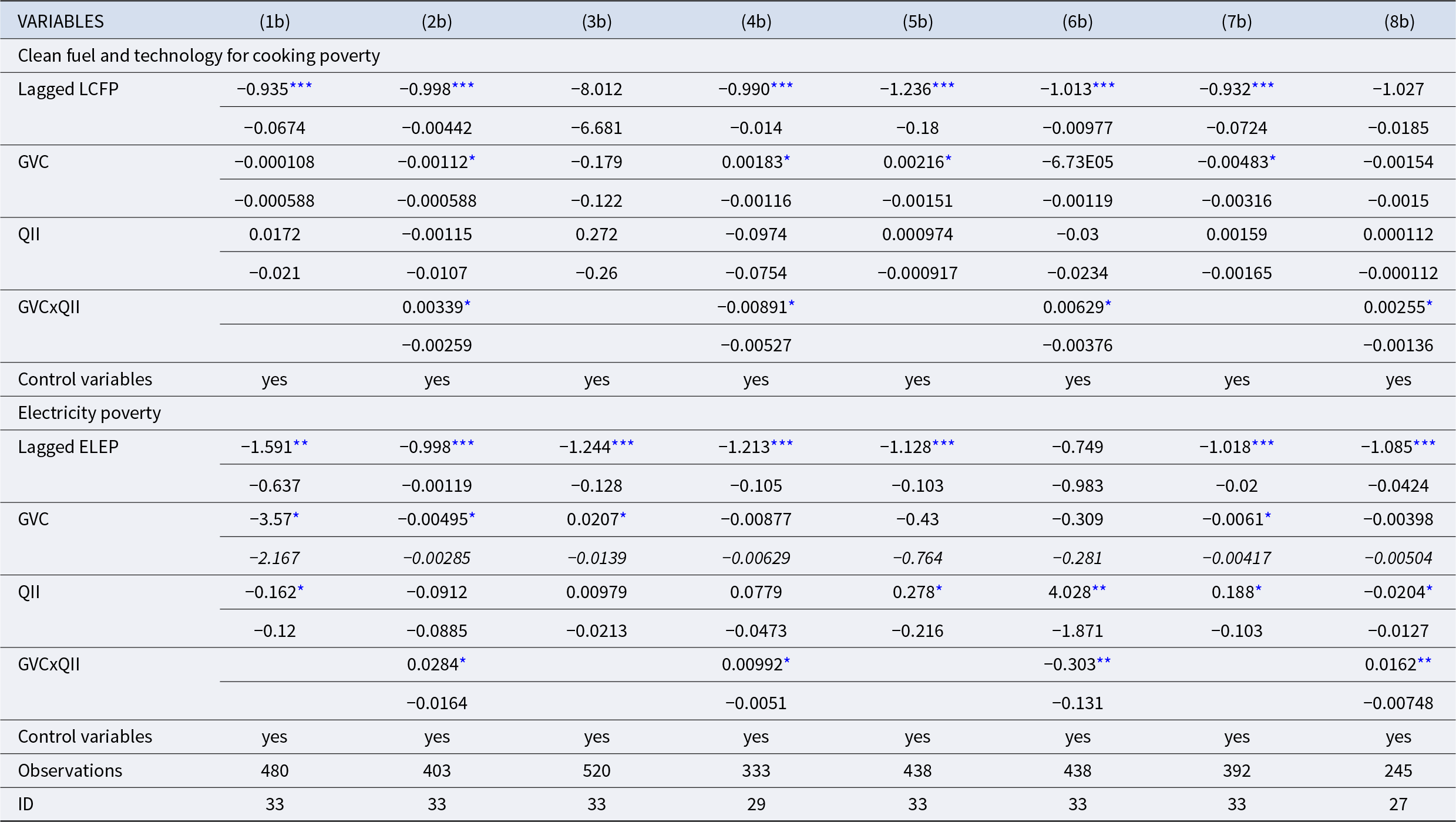The width and height of the screenshot is (1456, 822).
Task: Click the (4b) column header
Action: pos(756,22)
